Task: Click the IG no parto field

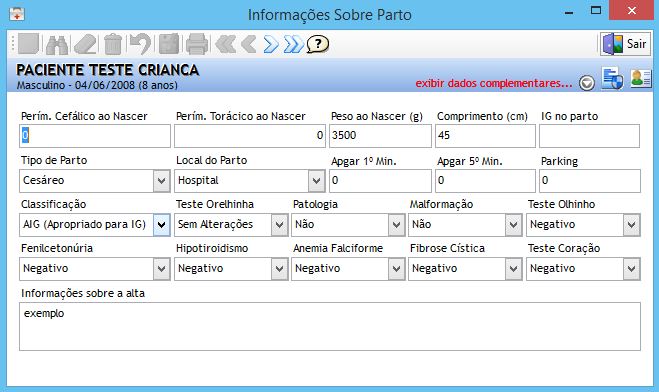Action: pyautogui.click(x=590, y=136)
